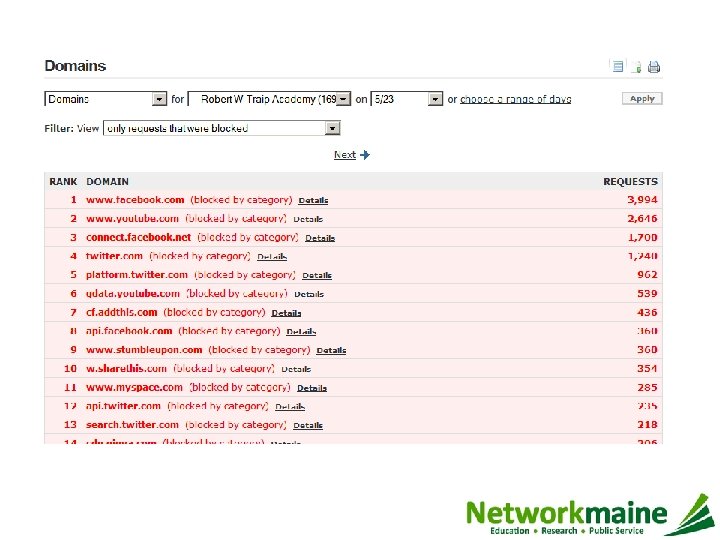
Task: Click the 285 requests value
Action: point(647,388)
